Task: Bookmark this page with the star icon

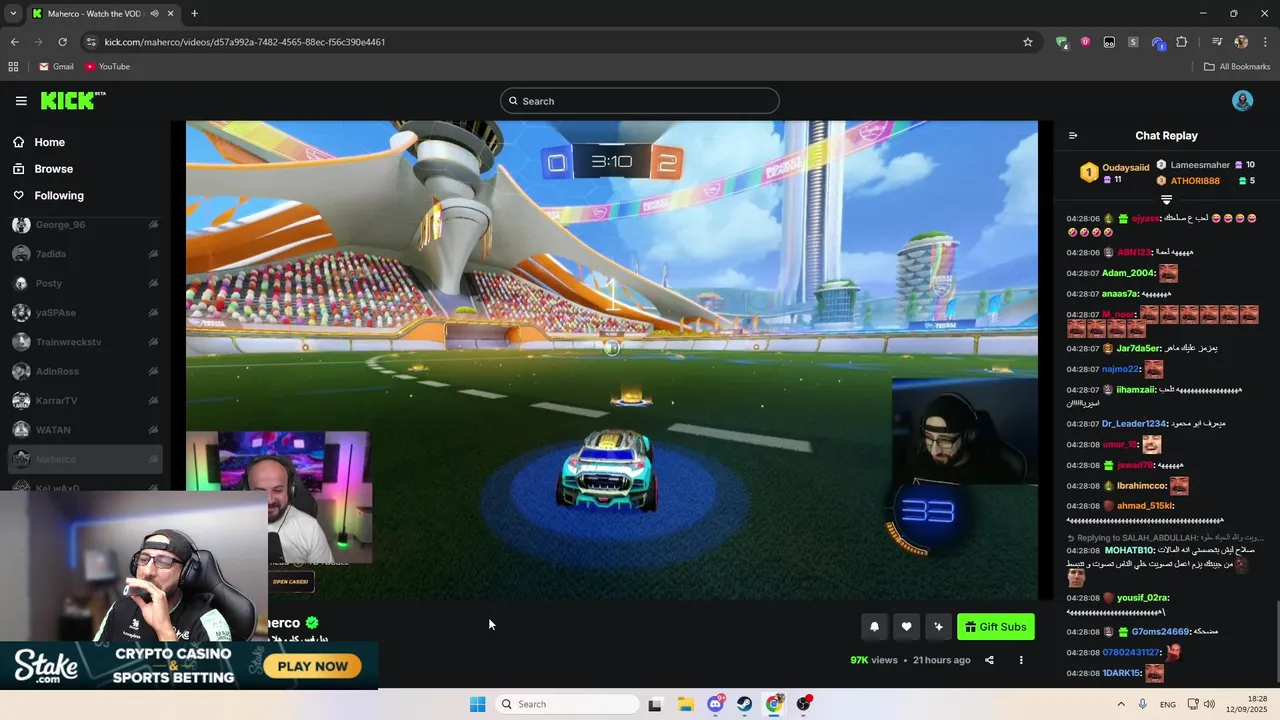Action: pos(1027,42)
